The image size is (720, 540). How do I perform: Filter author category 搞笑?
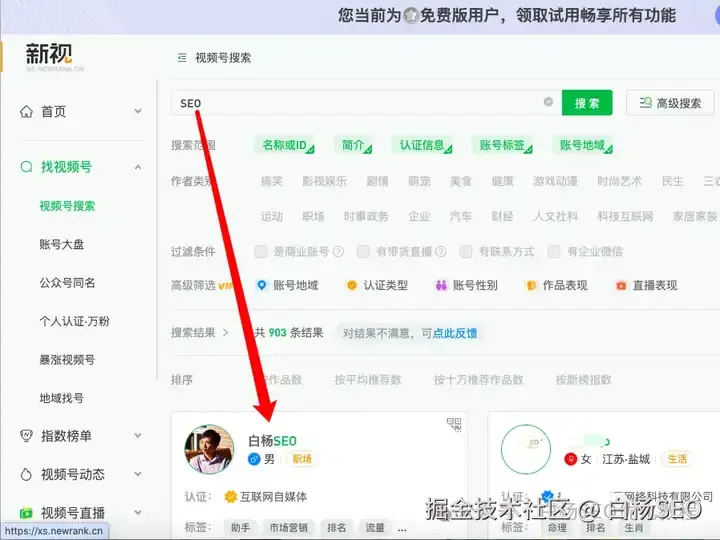[272, 181]
